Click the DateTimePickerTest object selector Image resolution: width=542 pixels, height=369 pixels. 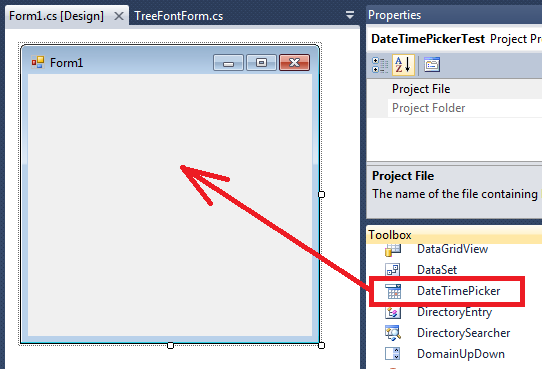pos(456,39)
